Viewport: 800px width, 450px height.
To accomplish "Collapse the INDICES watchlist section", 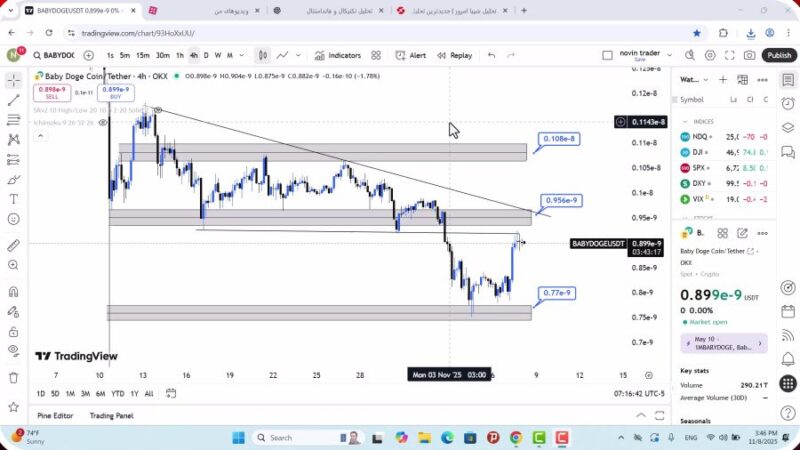I will (x=685, y=121).
